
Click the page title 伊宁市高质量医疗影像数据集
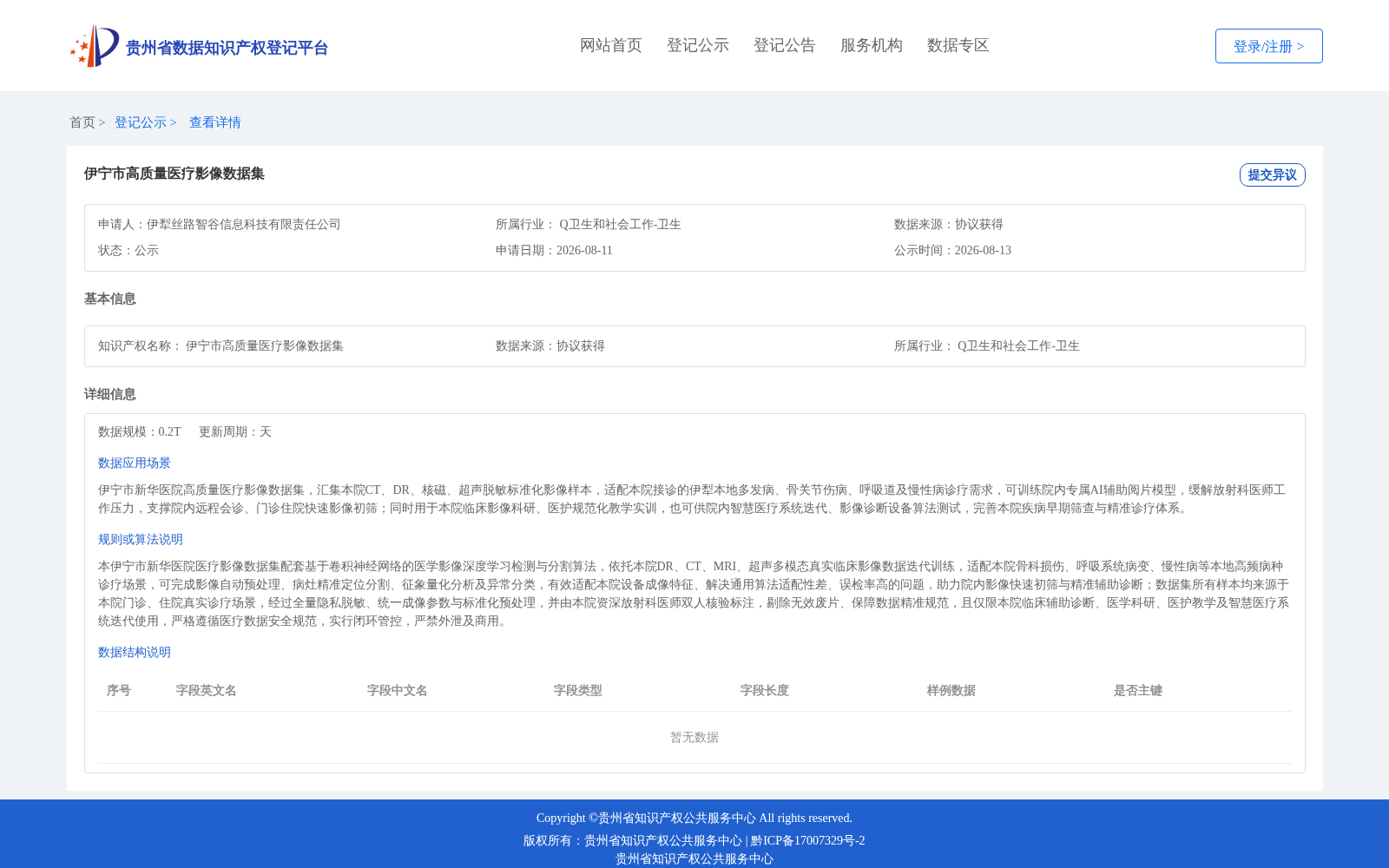[174, 174]
